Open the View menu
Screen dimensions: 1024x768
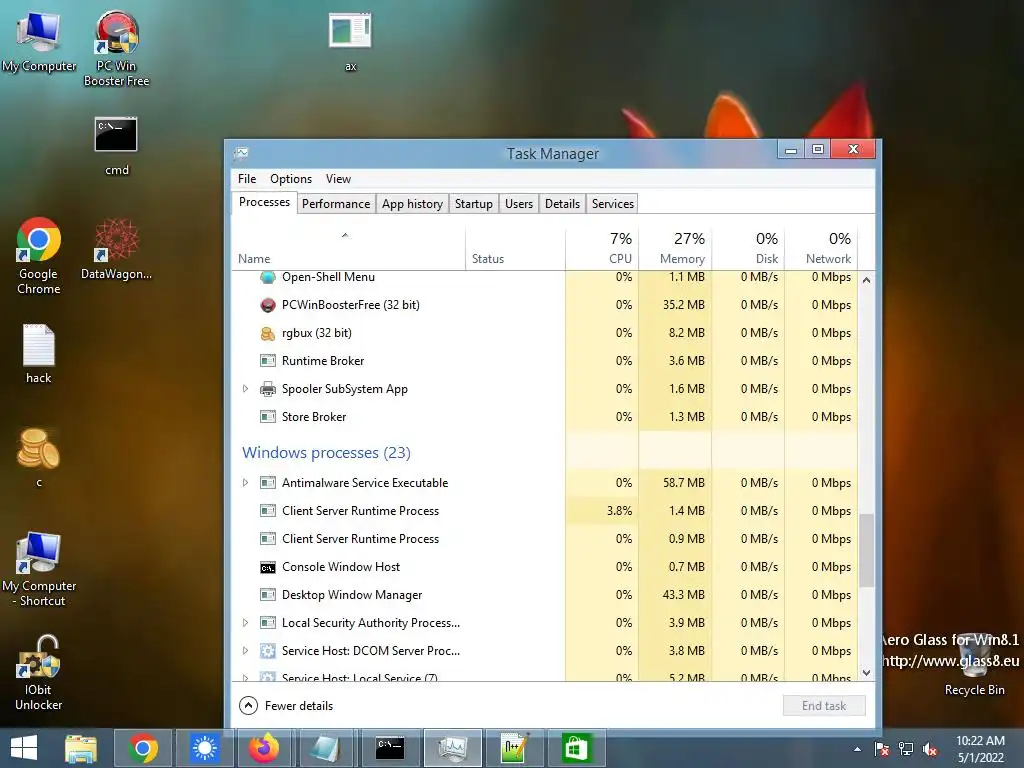pos(338,179)
